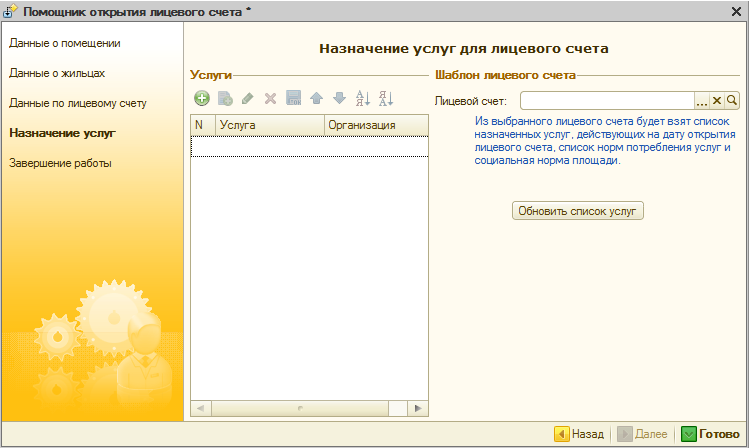Move service down with the down arrow

coord(339,99)
